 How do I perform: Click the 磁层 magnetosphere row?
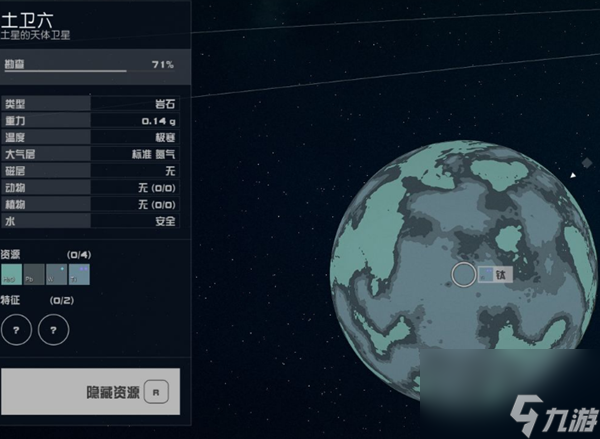90,171
